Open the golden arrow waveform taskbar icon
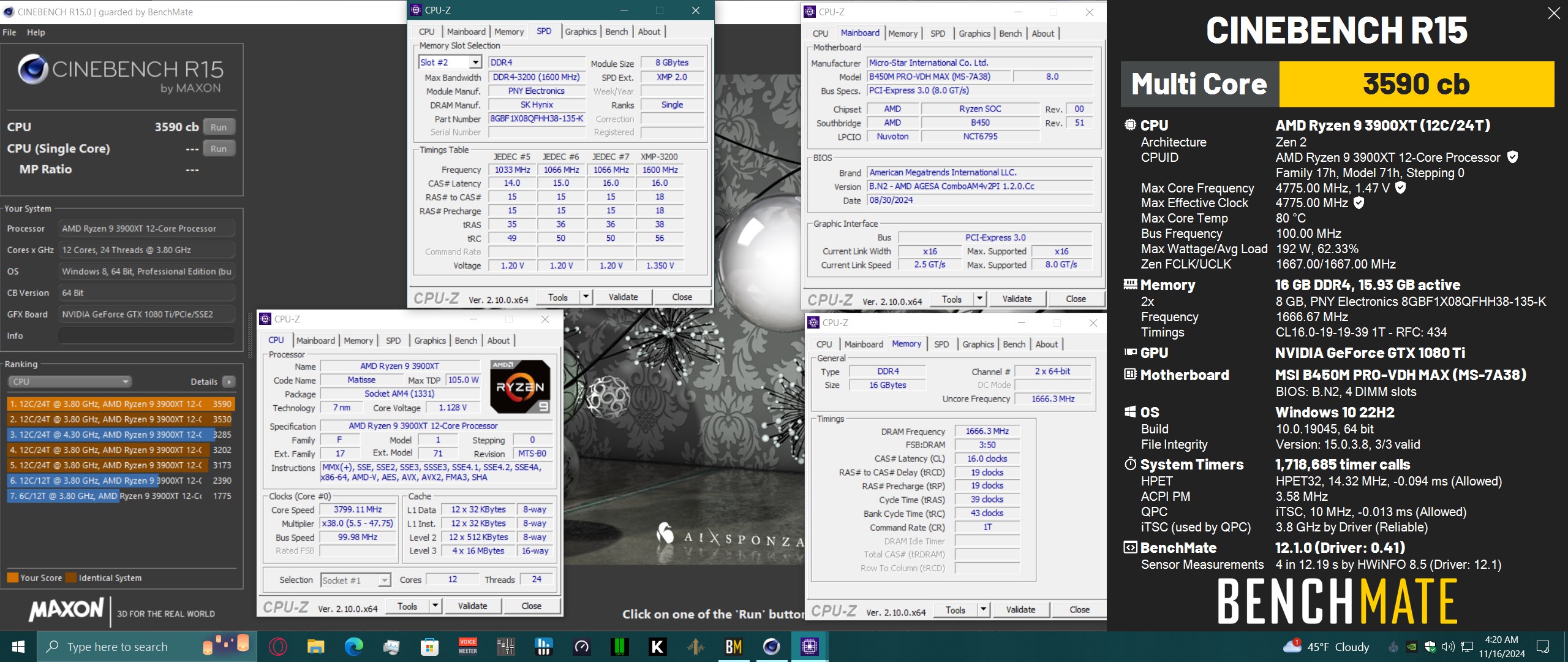This screenshot has width=1568, height=662. 695,647
